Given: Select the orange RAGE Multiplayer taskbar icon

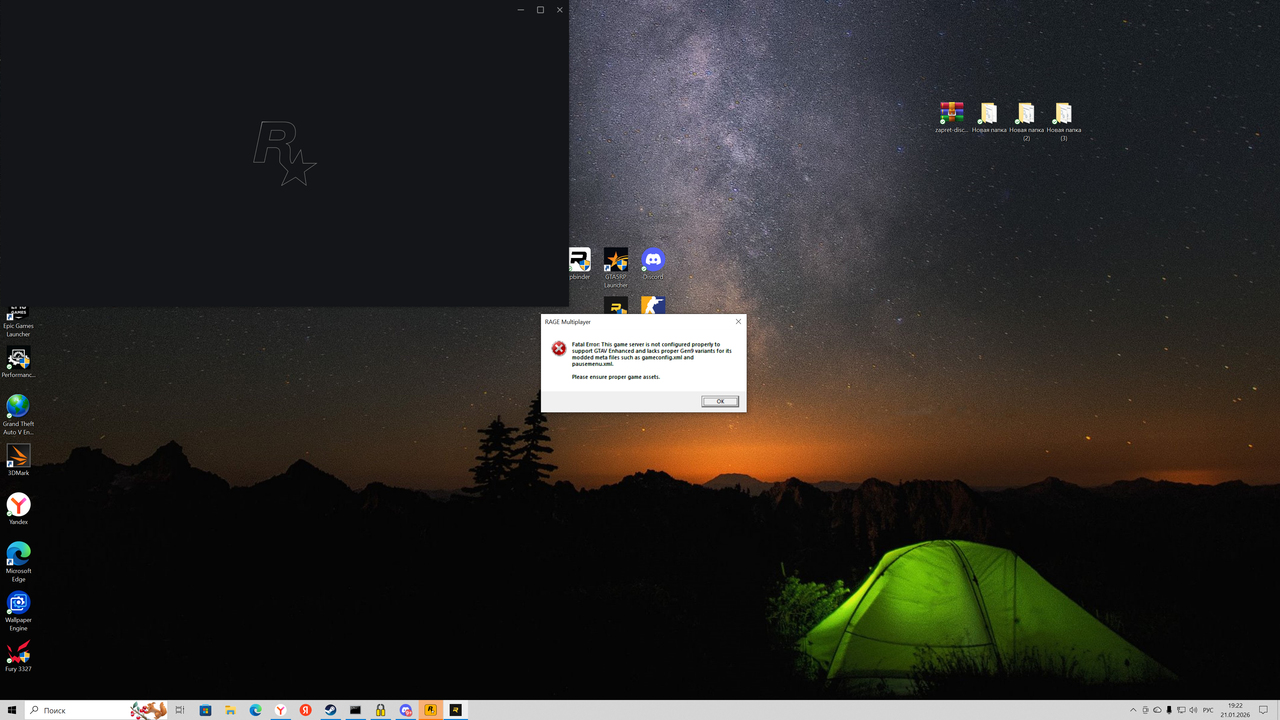Looking at the screenshot, I should [x=430, y=710].
